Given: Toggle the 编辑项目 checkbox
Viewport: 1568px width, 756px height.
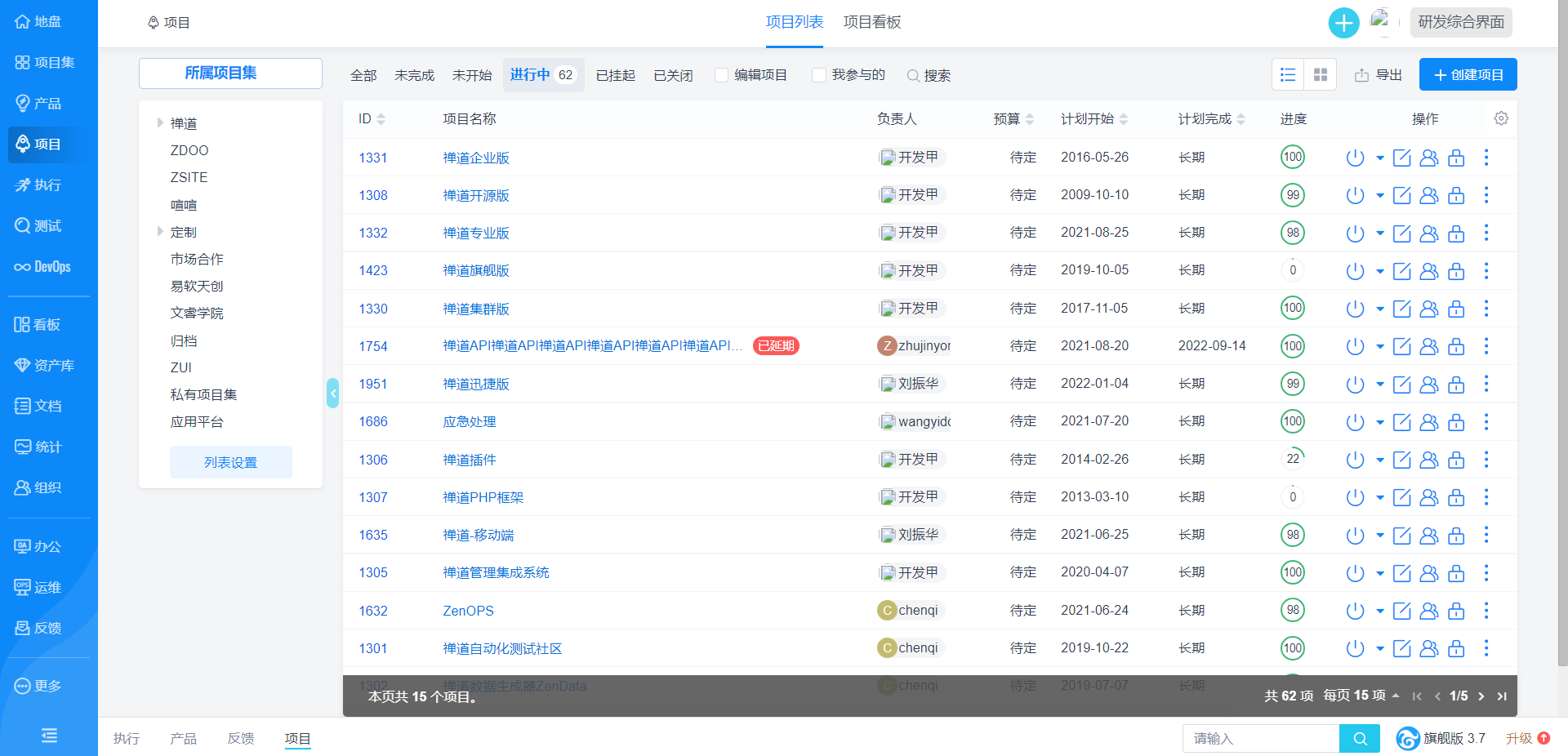Looking at the screenshot, I should pyautogui.click(x=722, y=75).
